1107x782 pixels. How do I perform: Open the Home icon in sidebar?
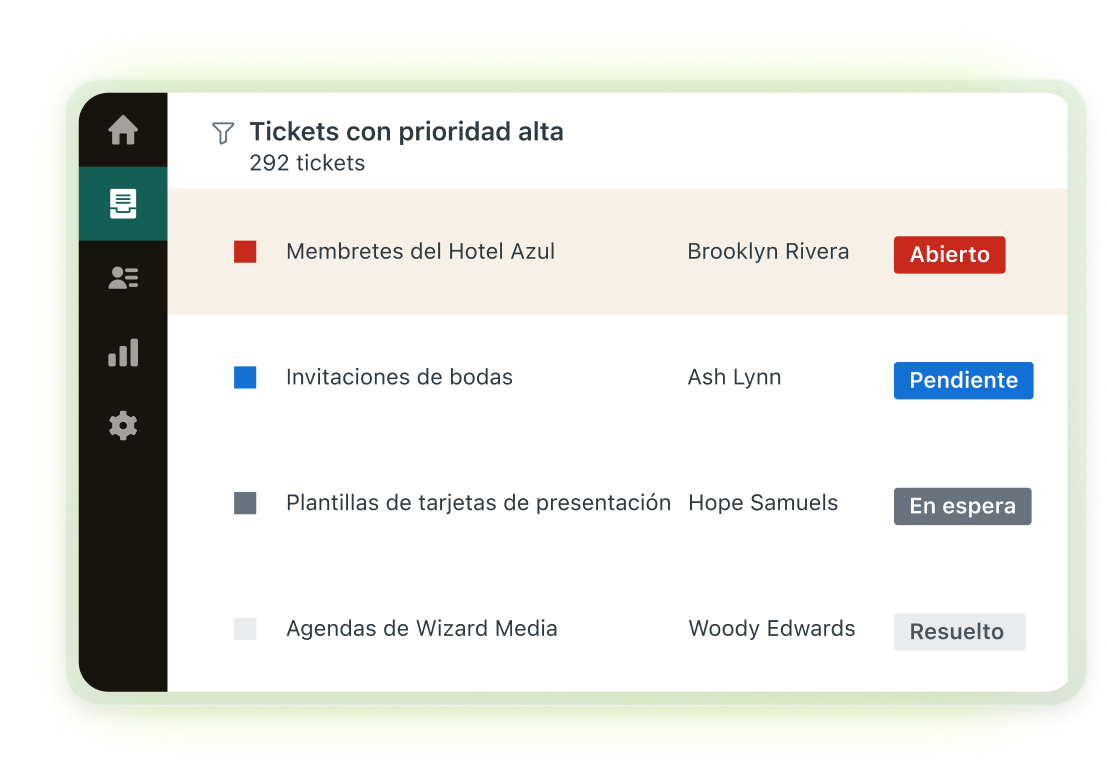click(x=123, y=130)
